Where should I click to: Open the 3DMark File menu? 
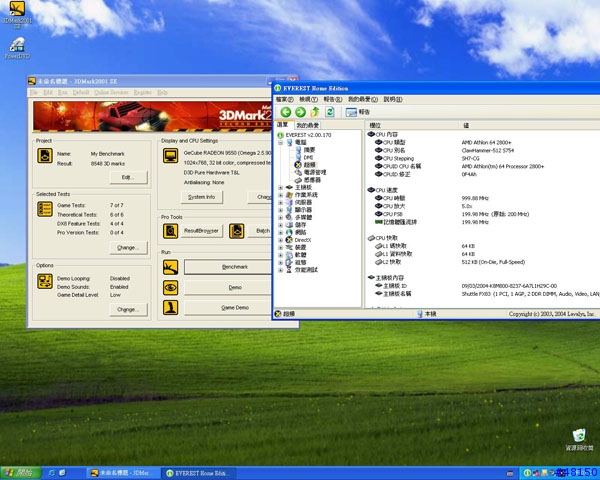point(34,92)
